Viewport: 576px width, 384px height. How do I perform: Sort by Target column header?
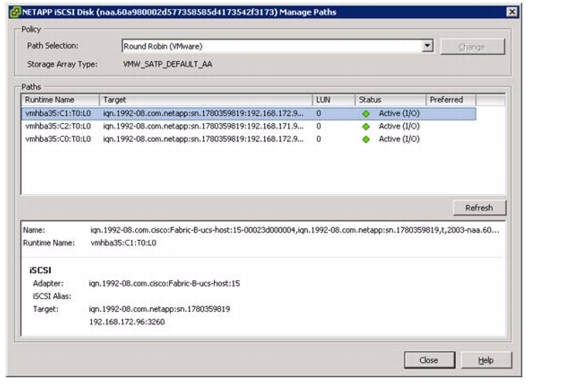tap(206, 100)
